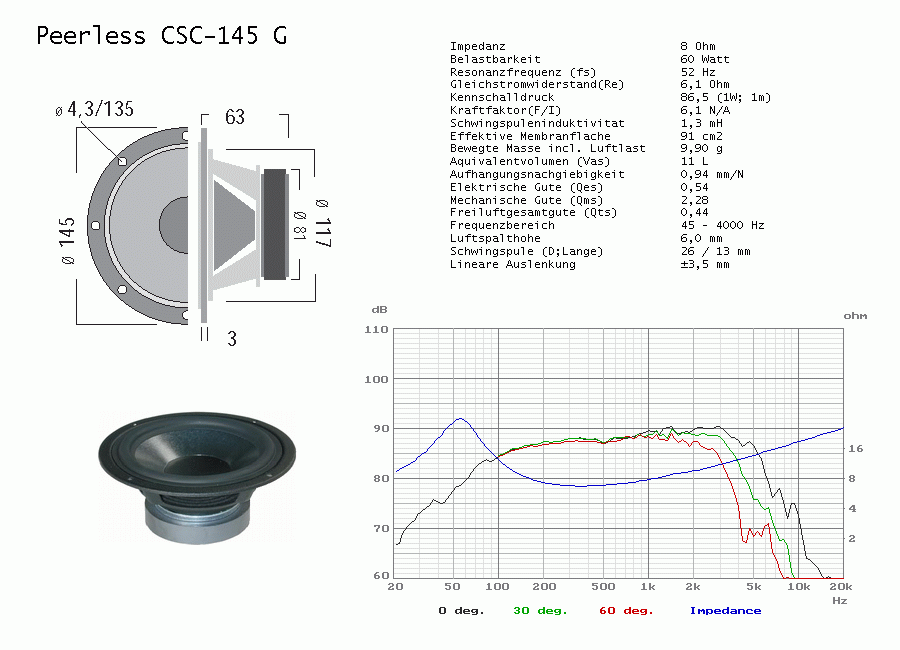
Task: Click the 'ø 117' dimension label
Action: 323,223
